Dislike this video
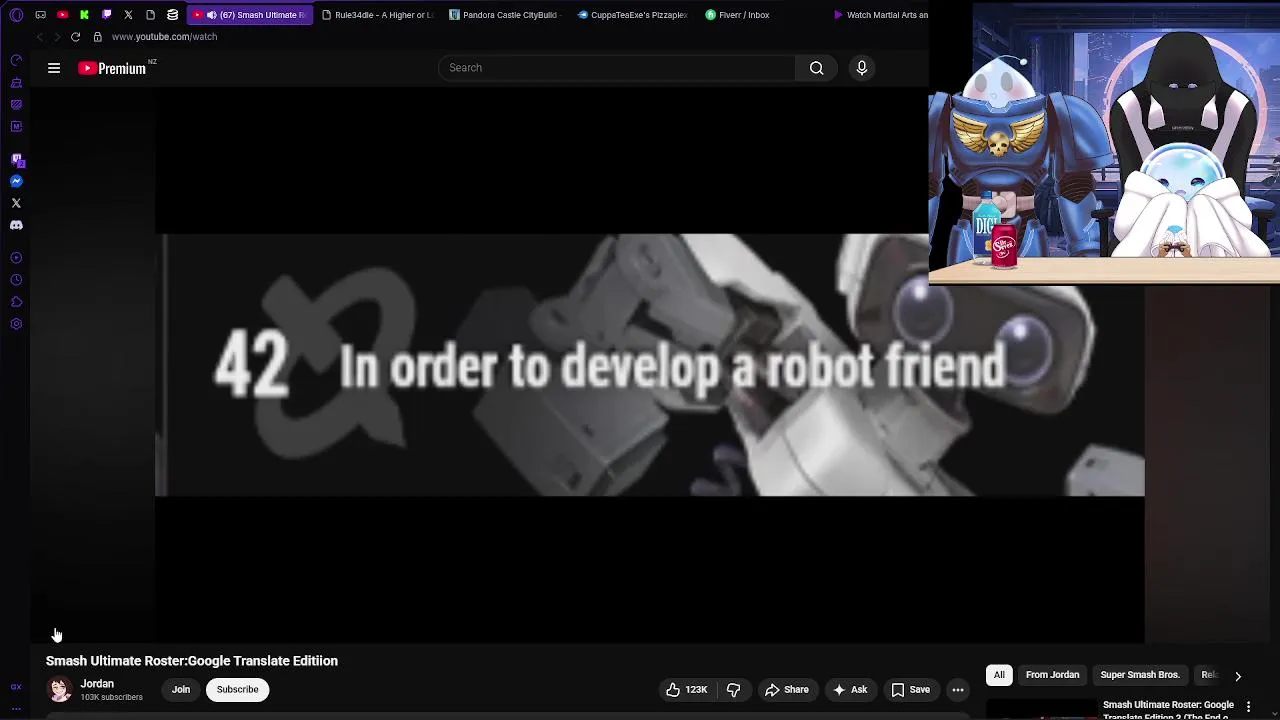Viewport: 1280px width, 720px height. click(x=734, y=689)
